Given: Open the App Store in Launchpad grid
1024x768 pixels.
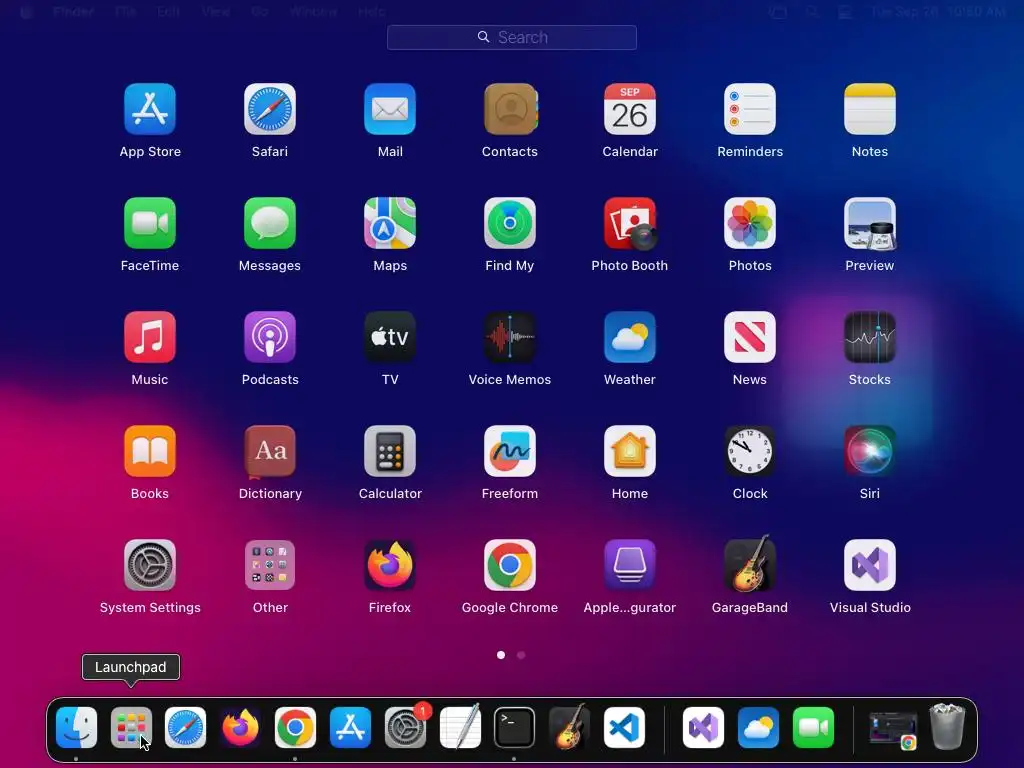Looking at the screenshot, I should (150, 109).
